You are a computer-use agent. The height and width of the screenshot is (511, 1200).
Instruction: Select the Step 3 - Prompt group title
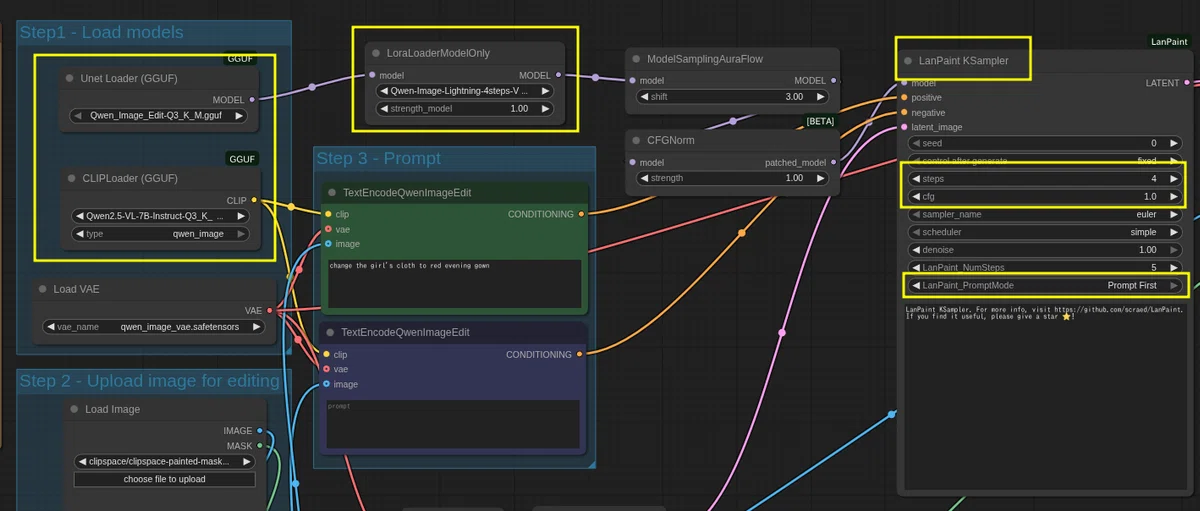coord(378,158)
